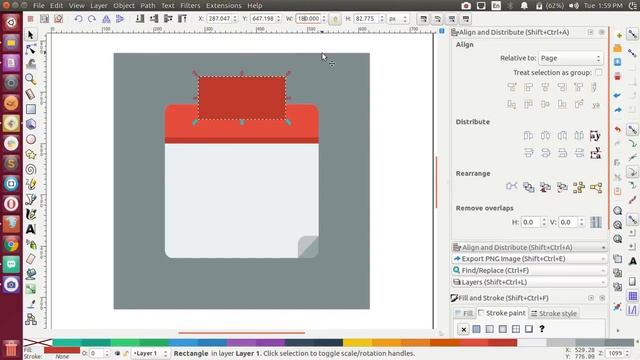Select the Color Dropper tool

pyautogui.click(x=31, y=304)
